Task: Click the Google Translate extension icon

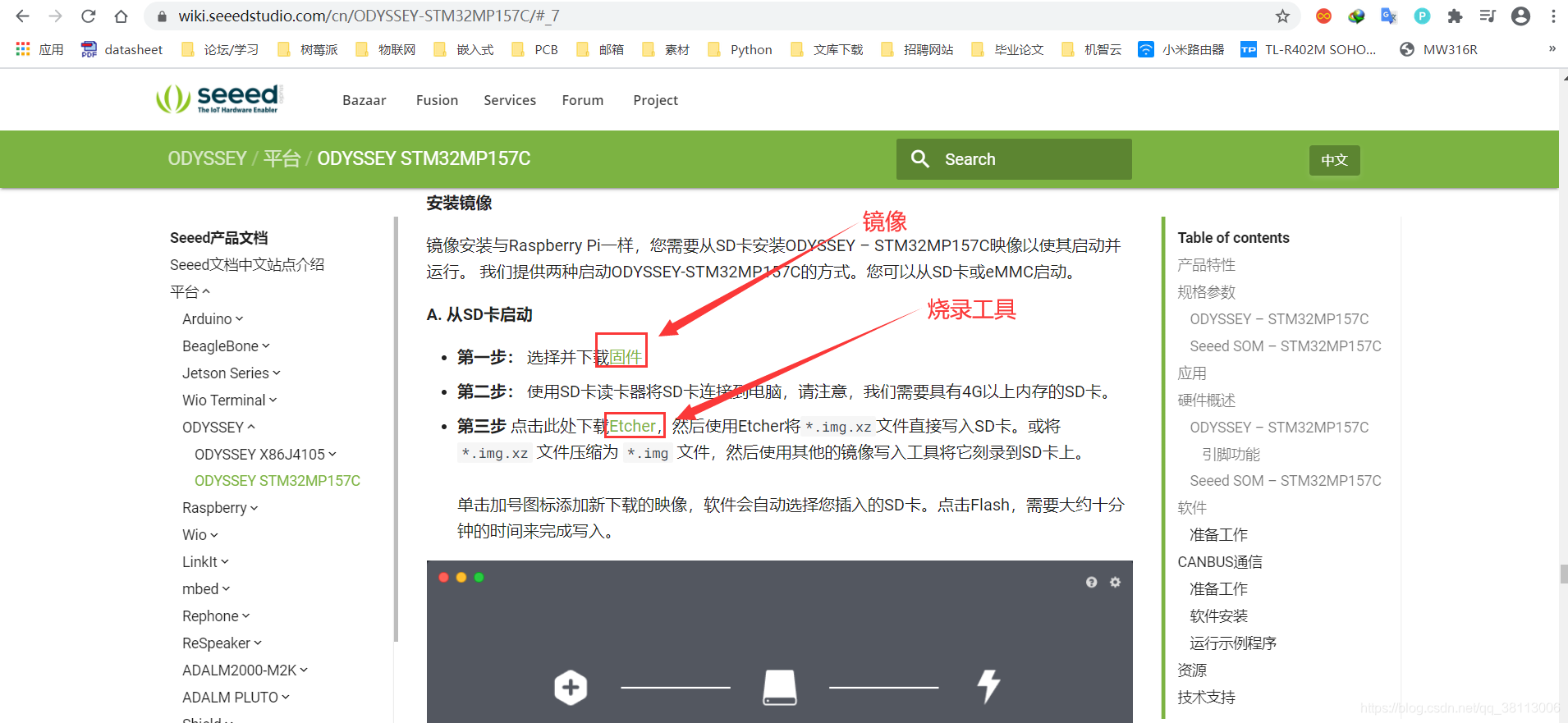Action: click(x=1389, y=16)
